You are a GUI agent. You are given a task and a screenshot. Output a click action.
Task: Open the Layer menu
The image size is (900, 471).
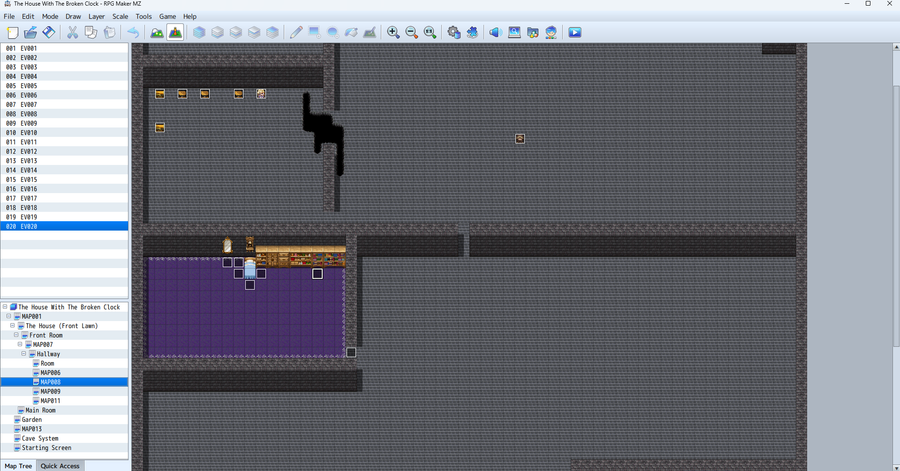96,17
